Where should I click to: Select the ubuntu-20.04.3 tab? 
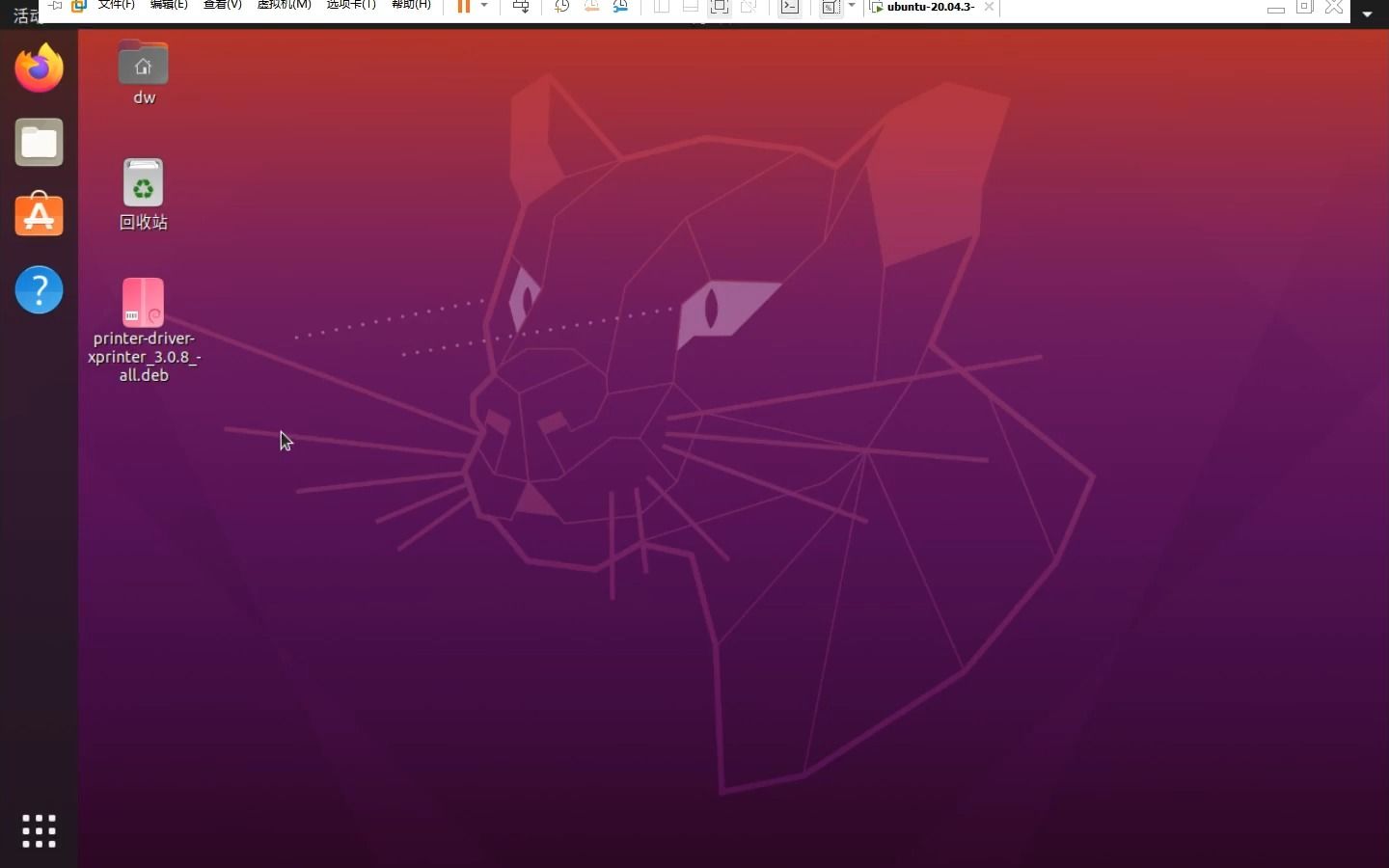point(929,7)
